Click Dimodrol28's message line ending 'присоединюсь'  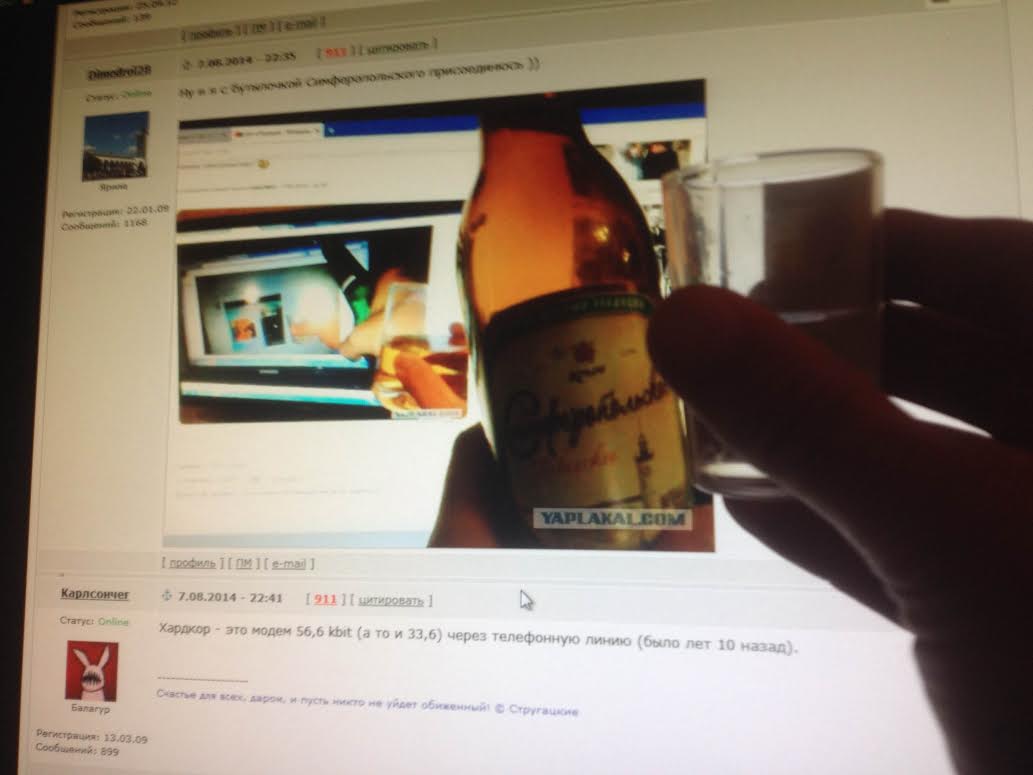[359, 78]
